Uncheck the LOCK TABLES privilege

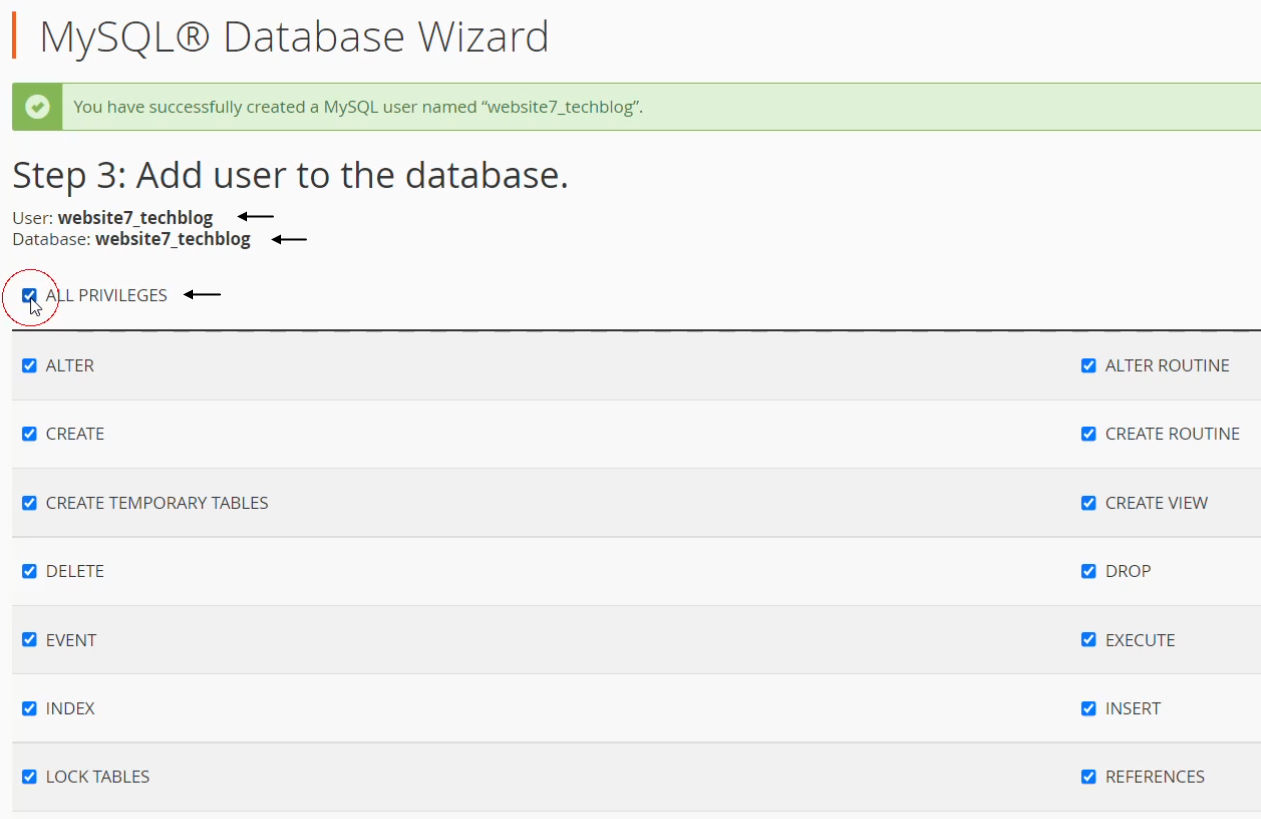tap(29, 777)
